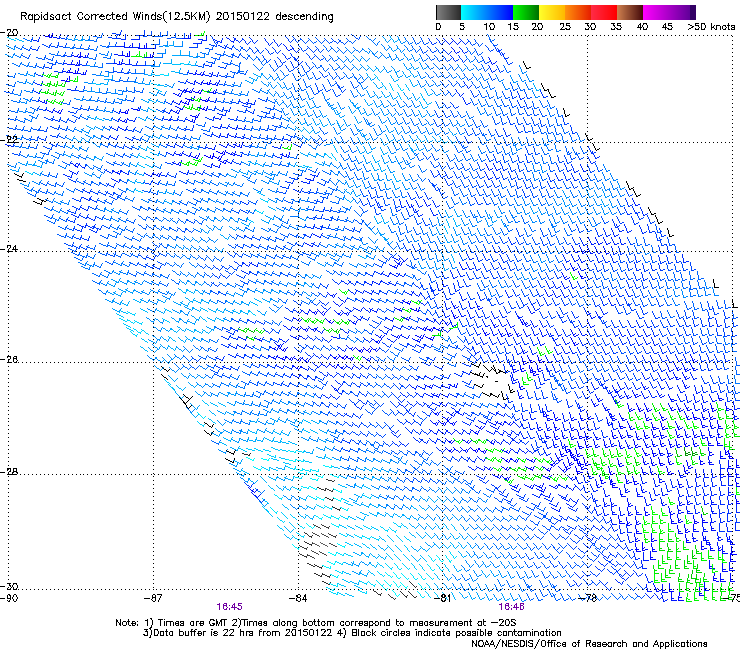Click the gray 0-5 knots color segment
Screen dimensions: 740x650
pyautogui.click(x=448, y=12)
